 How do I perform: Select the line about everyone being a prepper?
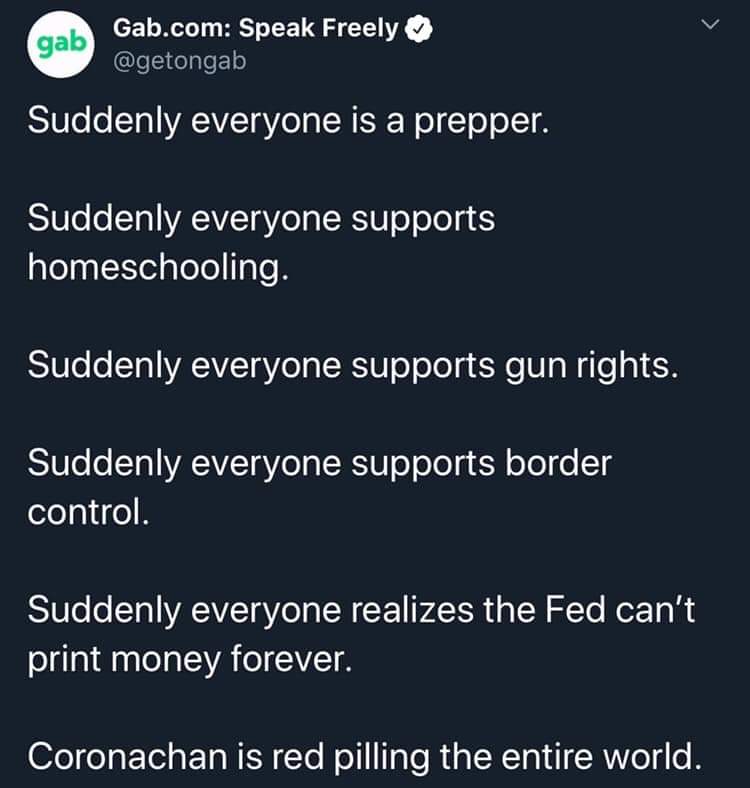coord(289,122)
